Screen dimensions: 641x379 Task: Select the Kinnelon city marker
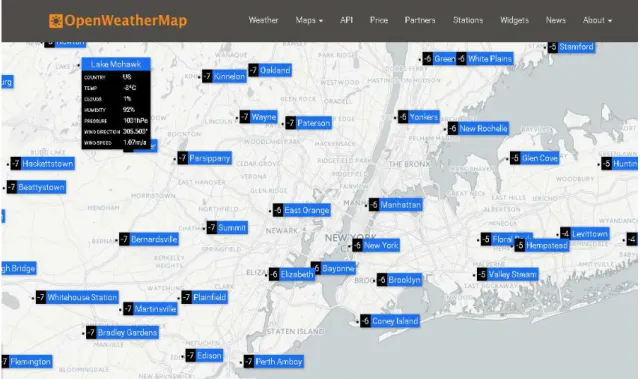click(224, 76)
